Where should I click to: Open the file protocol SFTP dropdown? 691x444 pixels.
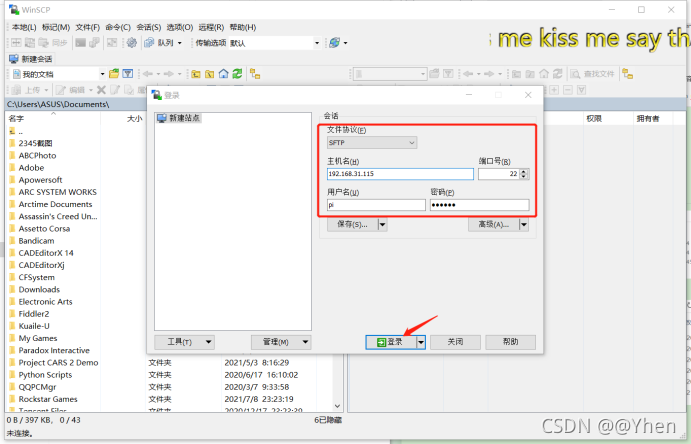coord(372,143)
